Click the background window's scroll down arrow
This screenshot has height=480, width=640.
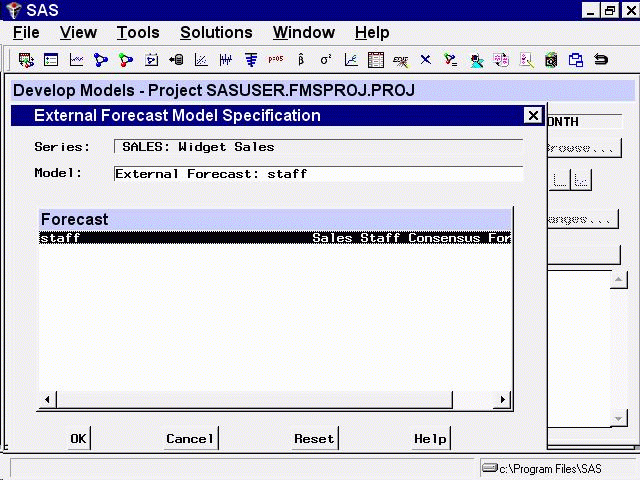(618, 418)
